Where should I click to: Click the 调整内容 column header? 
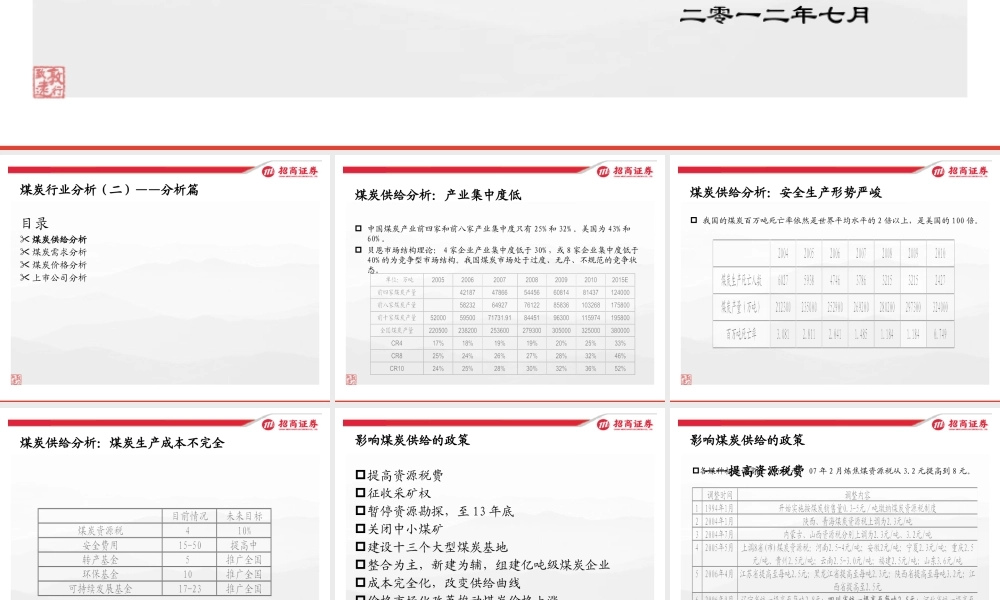tap(857, 495)
